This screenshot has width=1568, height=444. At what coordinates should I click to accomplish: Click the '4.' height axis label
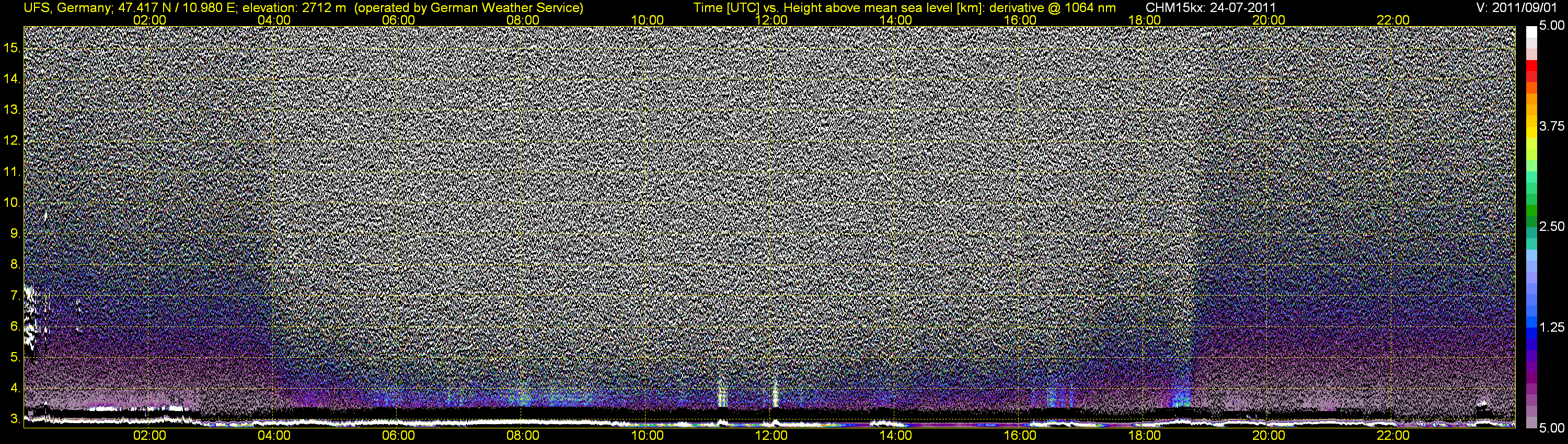coord(15,389)
